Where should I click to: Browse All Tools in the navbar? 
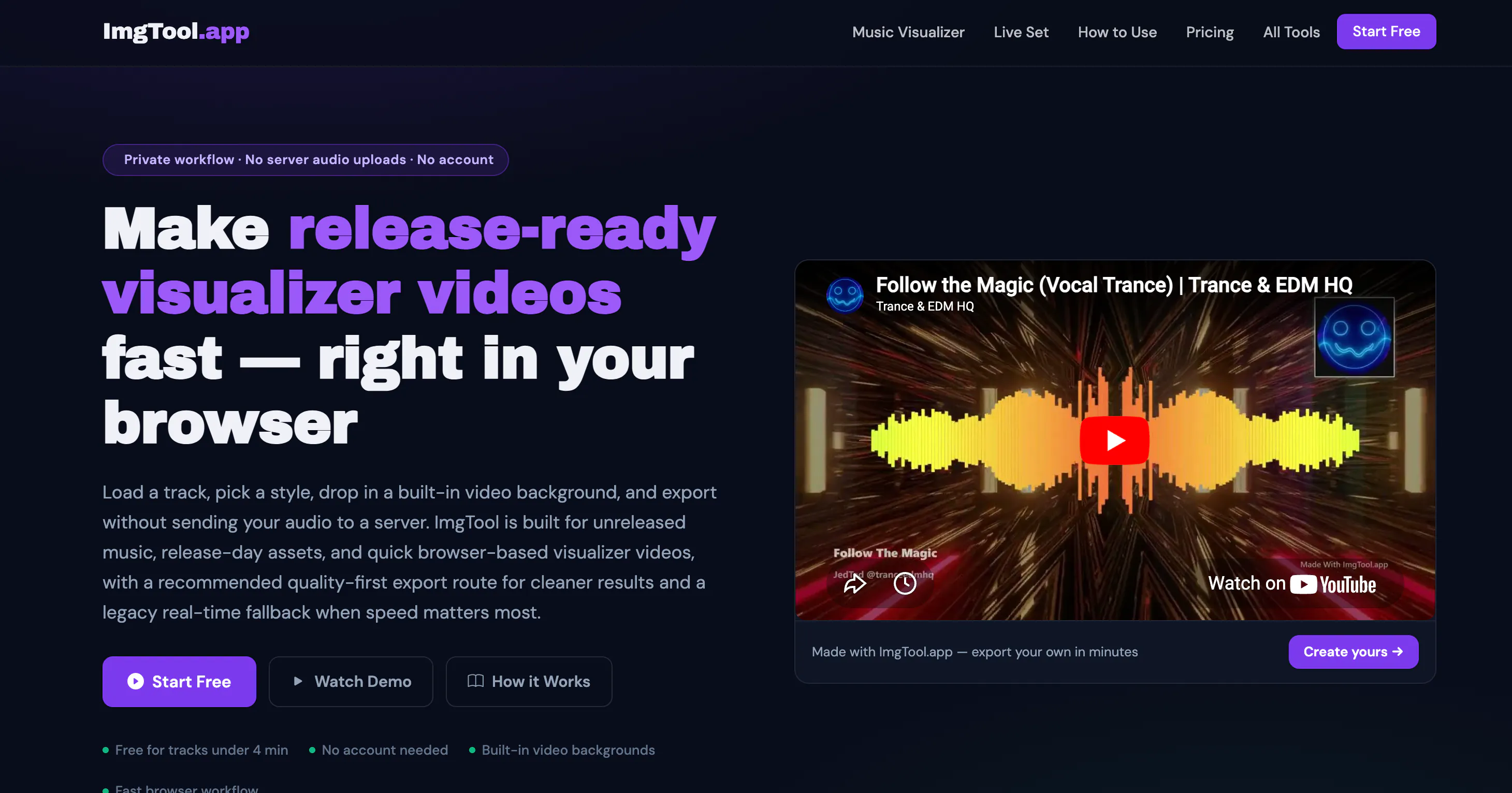[1291, 32]
